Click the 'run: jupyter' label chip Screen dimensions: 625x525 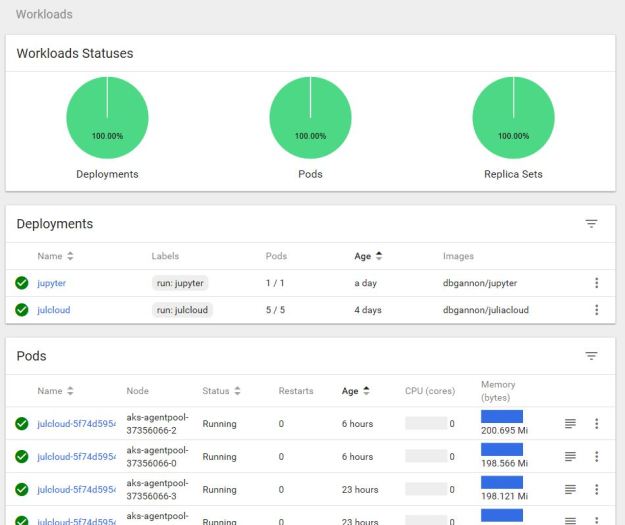click(x=179, y=283)
